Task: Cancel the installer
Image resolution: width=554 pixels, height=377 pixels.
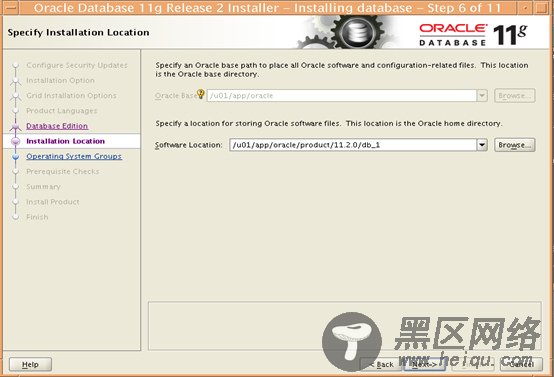Action: (521, 364)
